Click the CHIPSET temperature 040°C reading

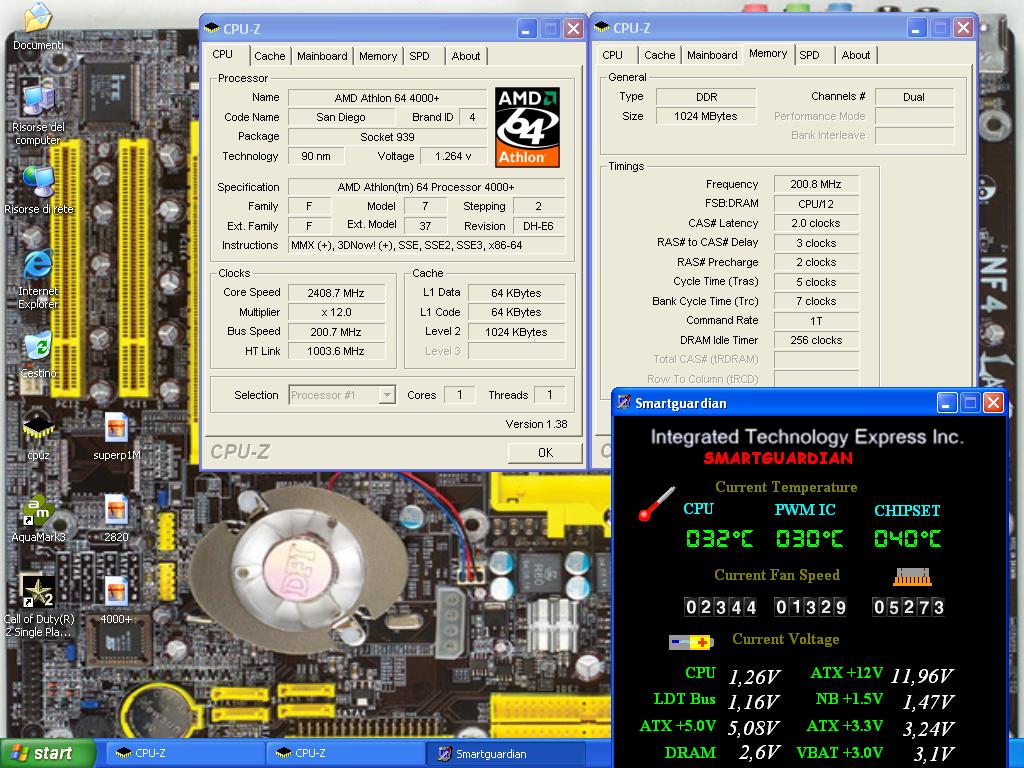point(908,538)
